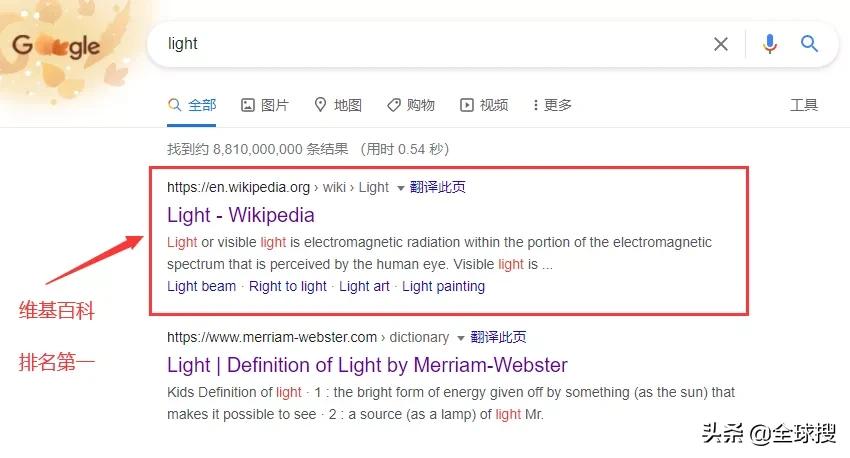
Task: Click 翻译此页 next to Wikipedia result
Action: pos(438,187)
